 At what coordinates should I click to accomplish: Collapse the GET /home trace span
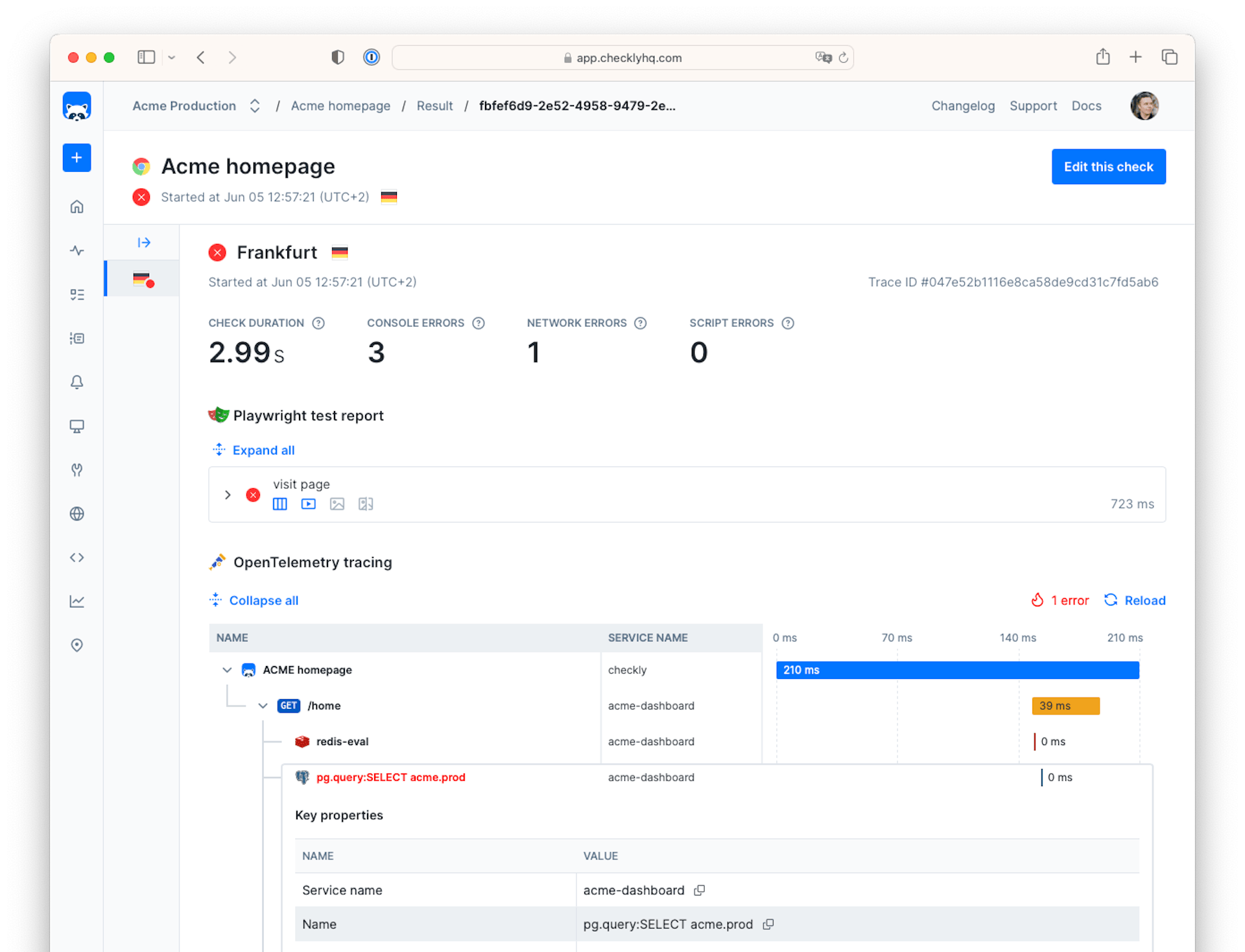pyautogui.click(x=263, y=706)
